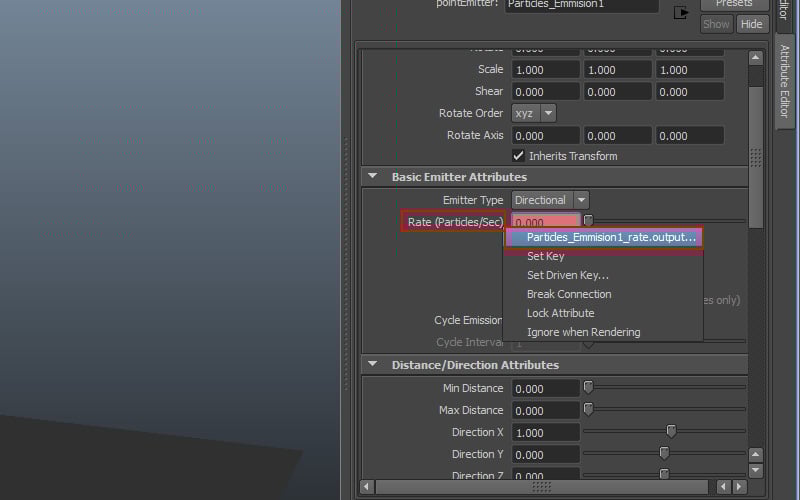Click the horizontal scrollbar thumb
Screen dimensions: 800x500
[x=542, y=487]
